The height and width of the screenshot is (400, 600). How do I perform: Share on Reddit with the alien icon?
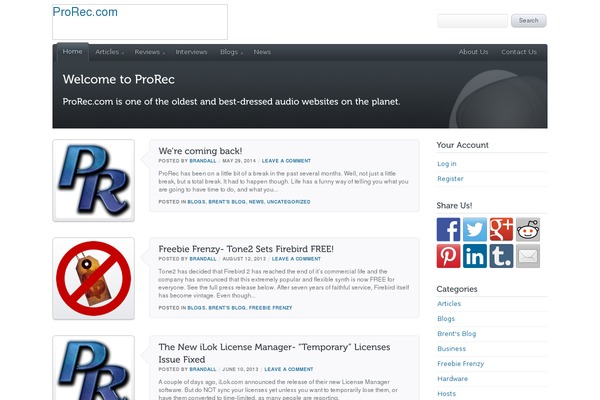[x=528, y=229]
